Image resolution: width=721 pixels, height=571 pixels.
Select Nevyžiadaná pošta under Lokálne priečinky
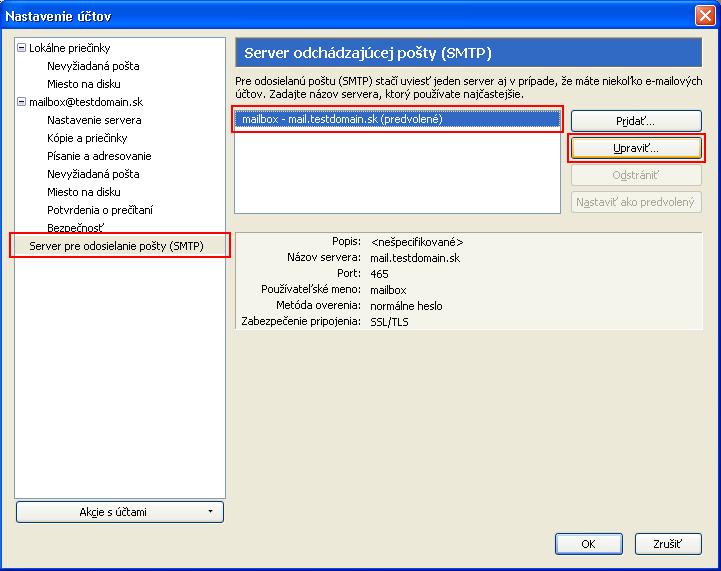(x=93, y=66)
